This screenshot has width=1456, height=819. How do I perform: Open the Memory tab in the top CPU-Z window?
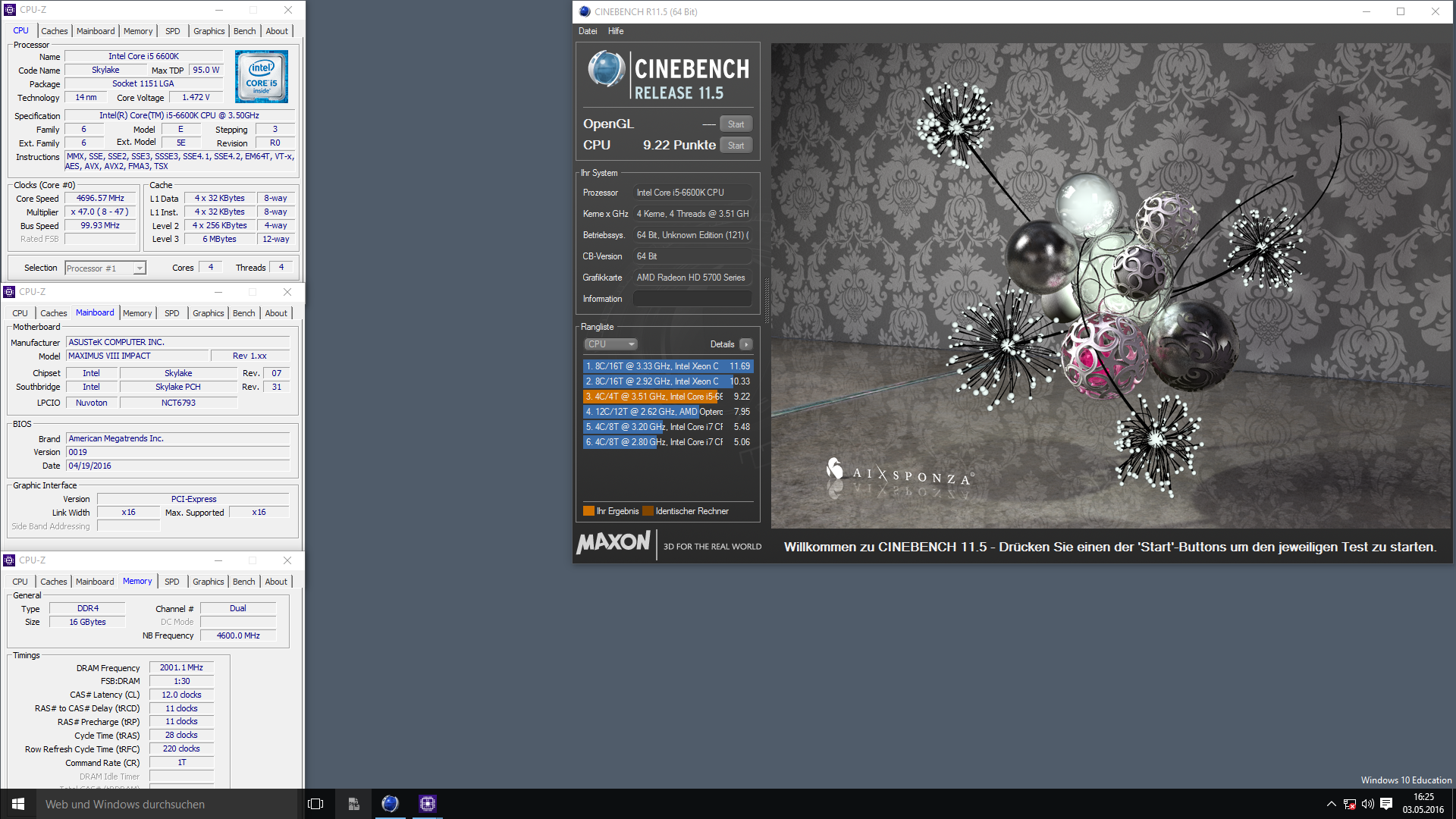[x=138, y=31]
